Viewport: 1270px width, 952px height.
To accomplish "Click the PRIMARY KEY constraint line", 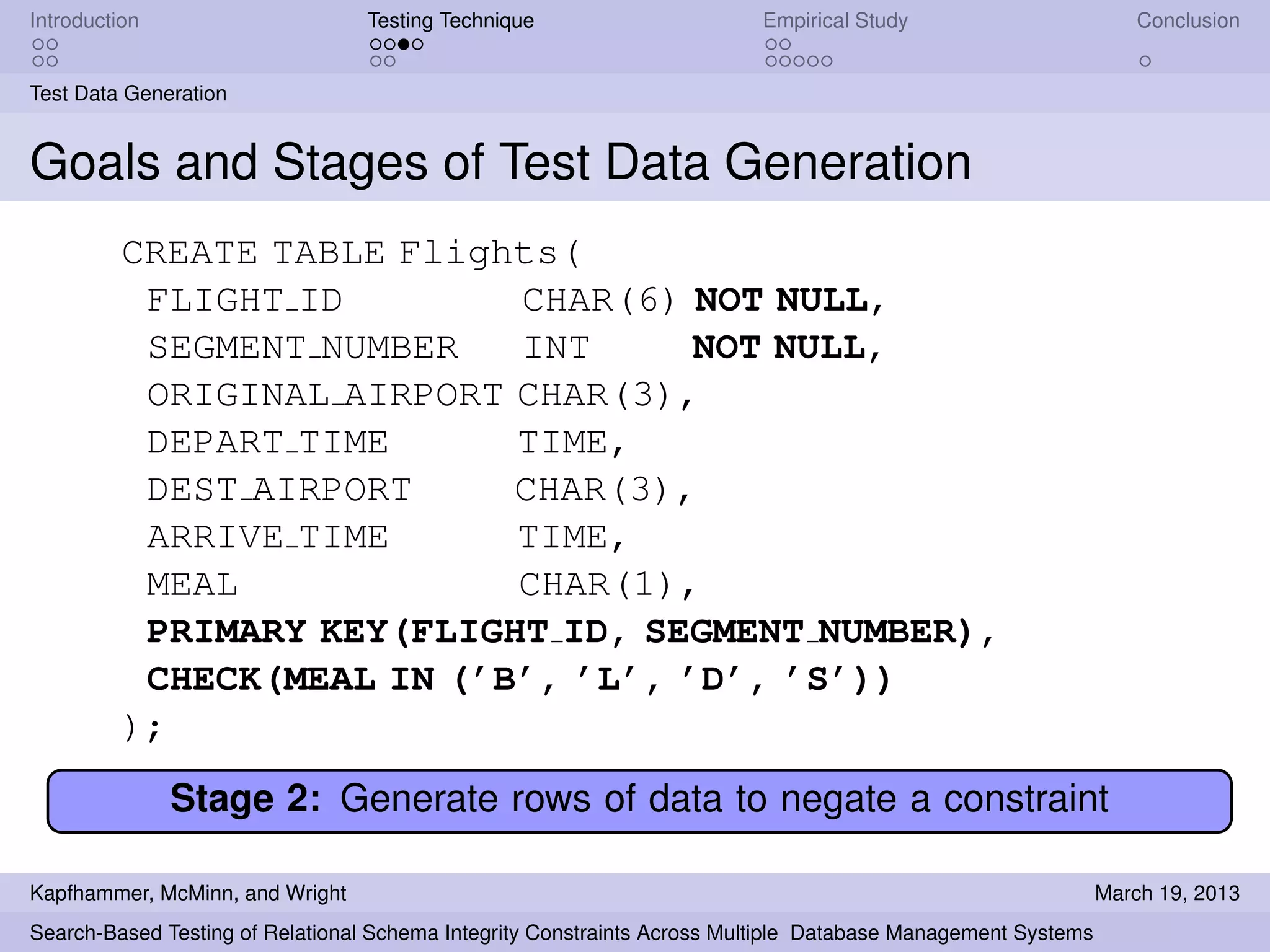I will pyautogui.click(x=571, y=632).
